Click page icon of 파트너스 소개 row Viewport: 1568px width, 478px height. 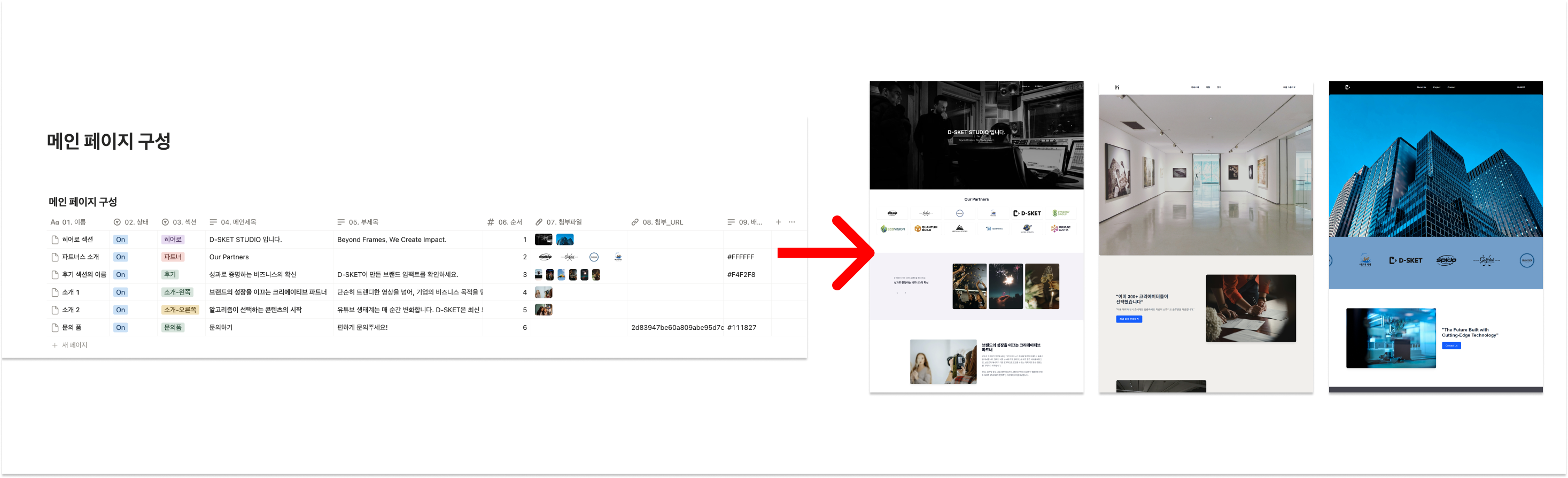pyautogui.click(x=55, y=258)
